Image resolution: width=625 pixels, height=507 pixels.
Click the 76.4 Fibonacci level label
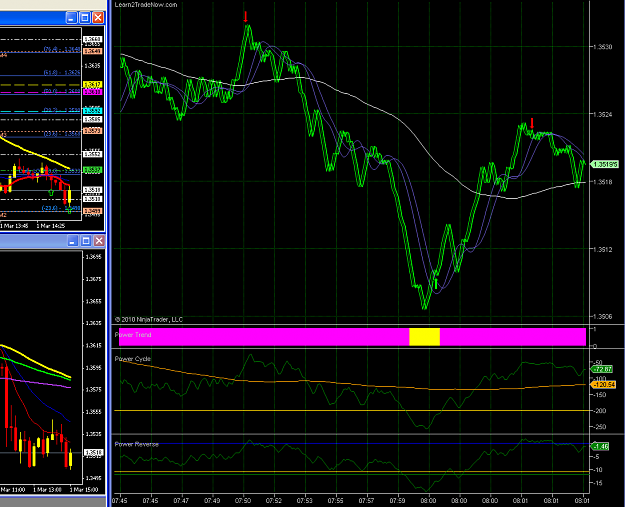62,49
